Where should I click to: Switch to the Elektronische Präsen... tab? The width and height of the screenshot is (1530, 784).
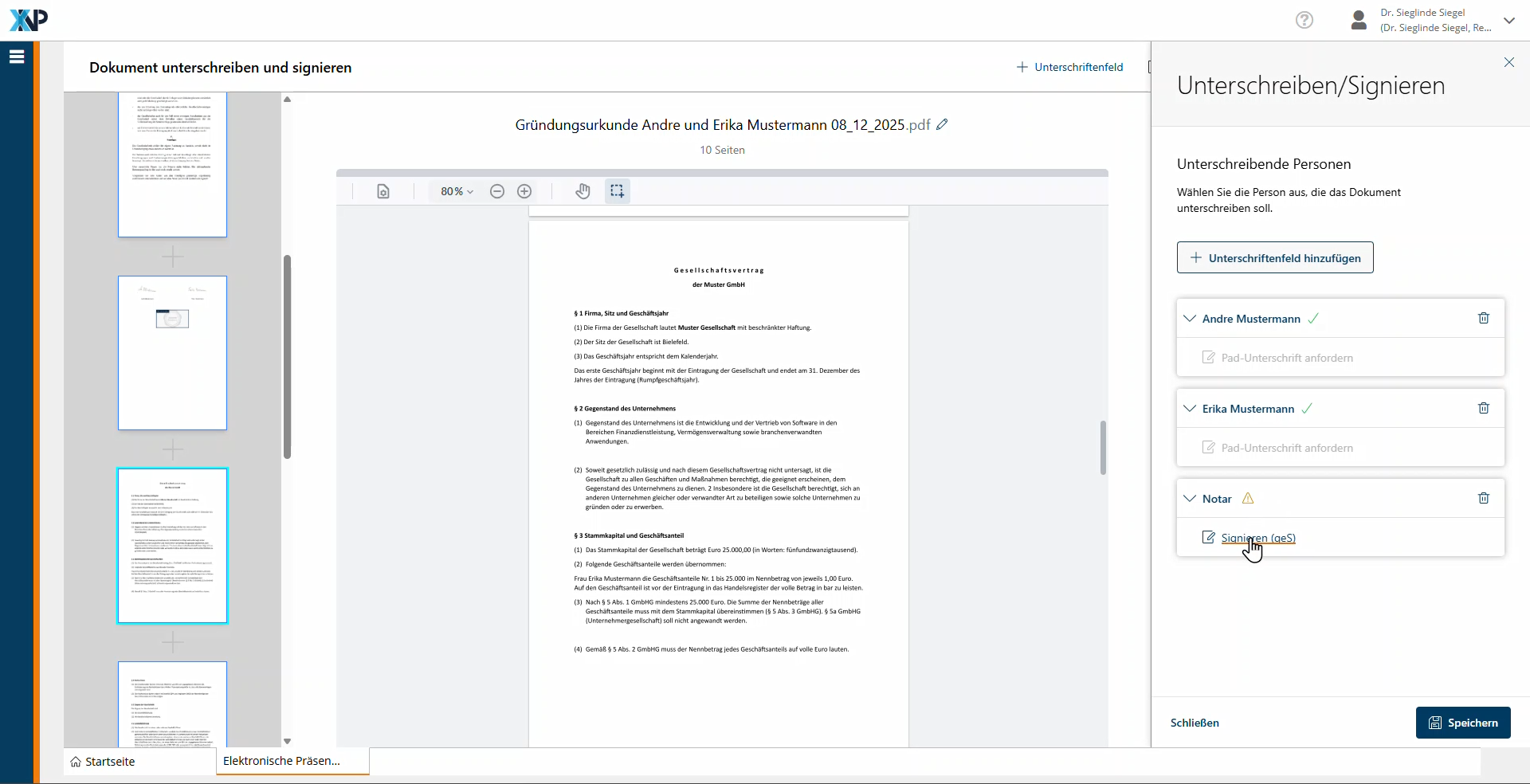[x=281, y=761]
